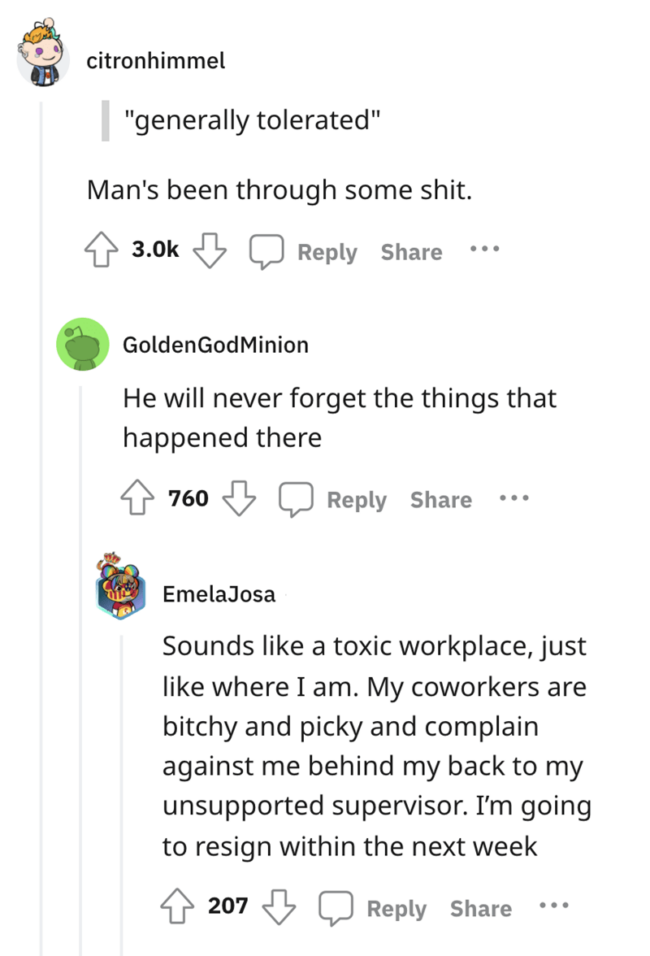
Task: Open GoldenGodMinion's avatar
Action: pos(82,344)
